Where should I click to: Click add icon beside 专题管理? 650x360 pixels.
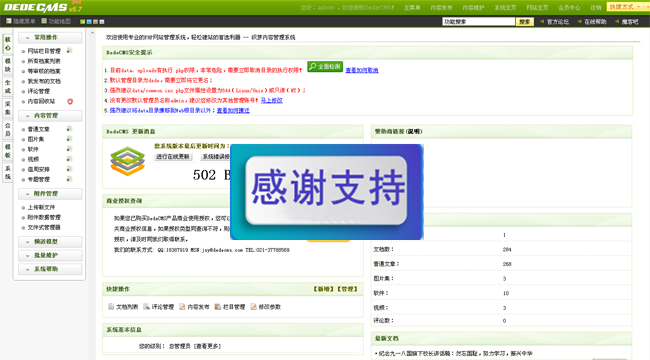tap(69, 179)
